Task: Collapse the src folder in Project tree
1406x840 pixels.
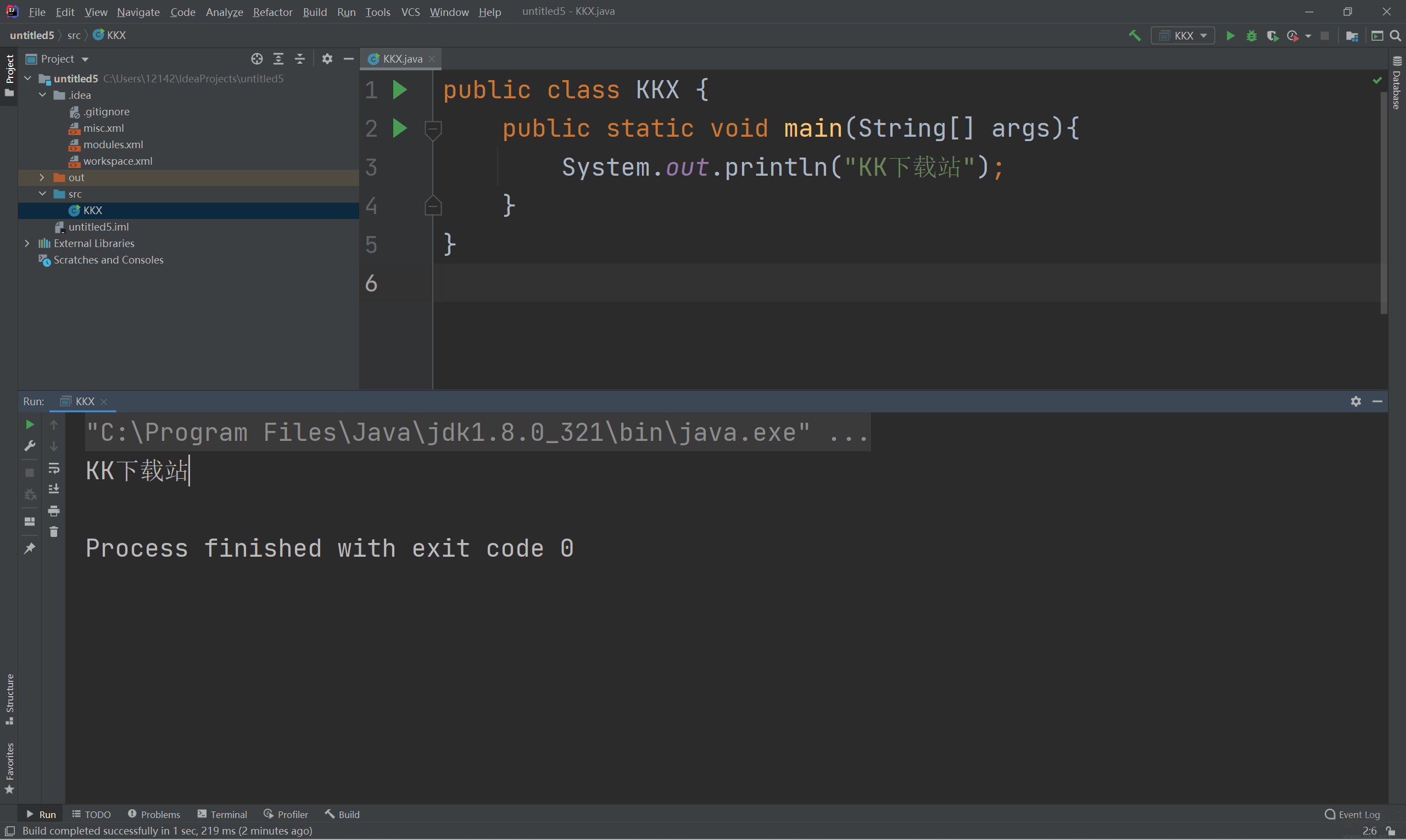Action: tap(42, 194)
